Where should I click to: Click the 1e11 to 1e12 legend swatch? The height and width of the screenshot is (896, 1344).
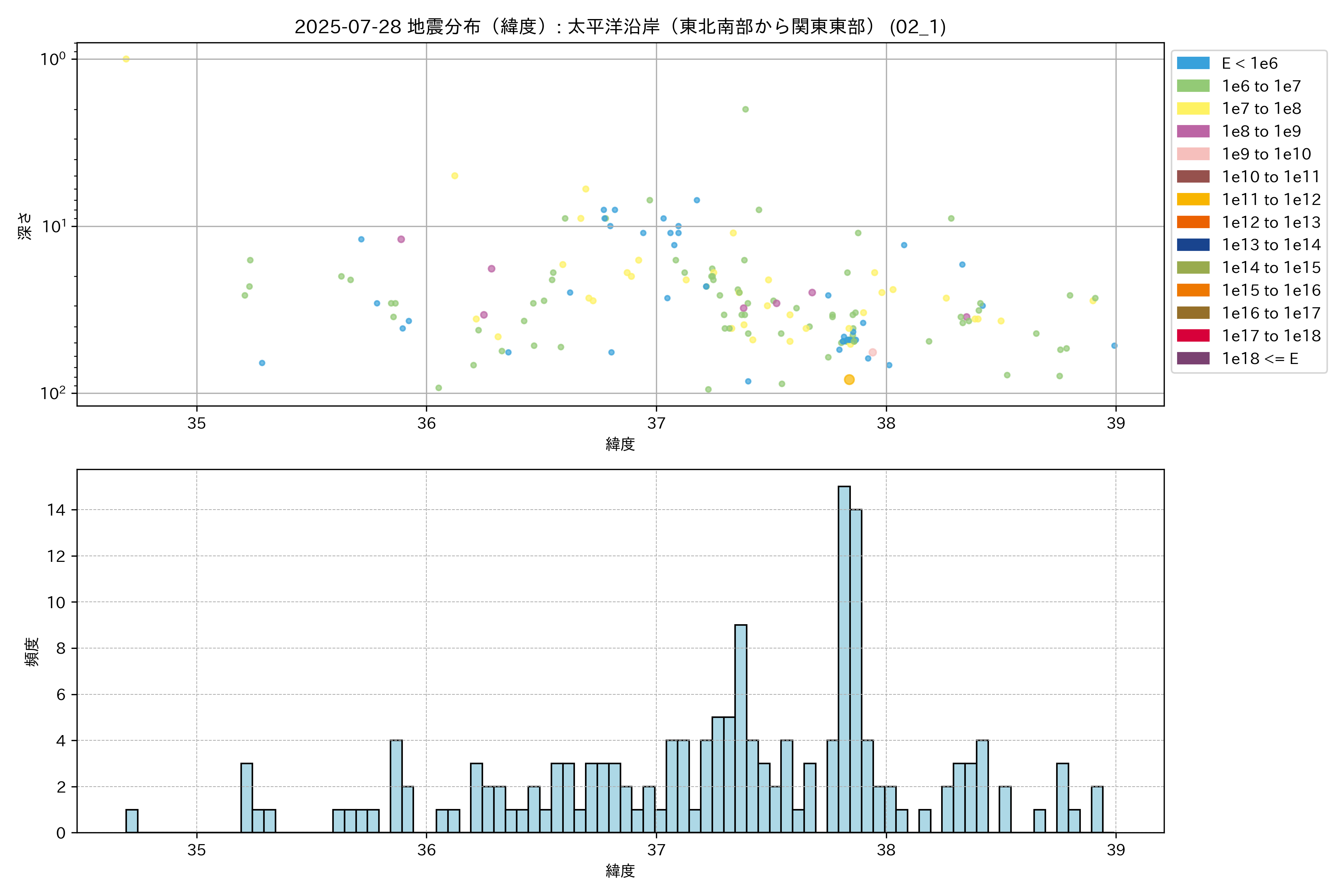1192,199
